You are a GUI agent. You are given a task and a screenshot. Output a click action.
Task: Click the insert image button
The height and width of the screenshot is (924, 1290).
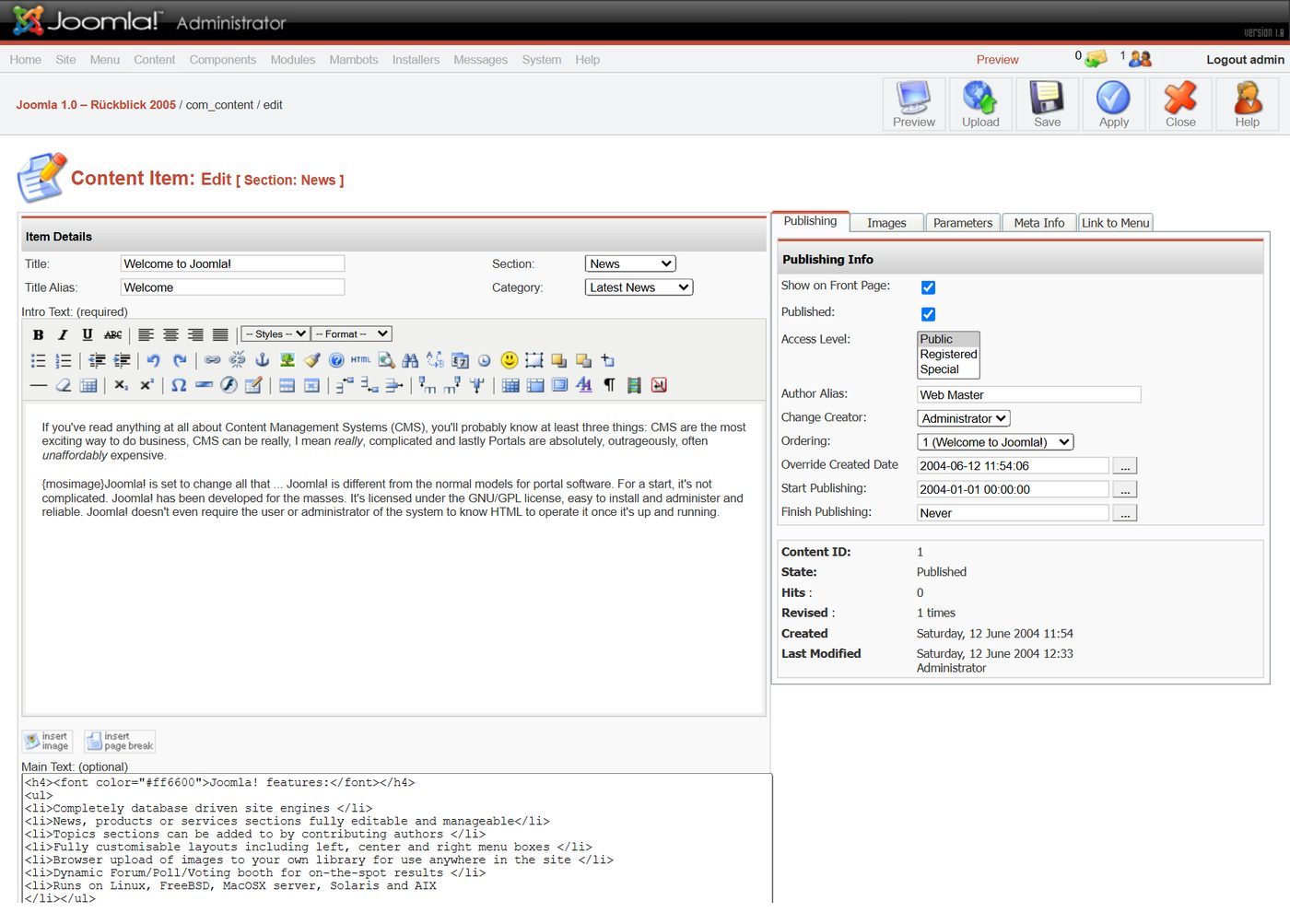48,742
